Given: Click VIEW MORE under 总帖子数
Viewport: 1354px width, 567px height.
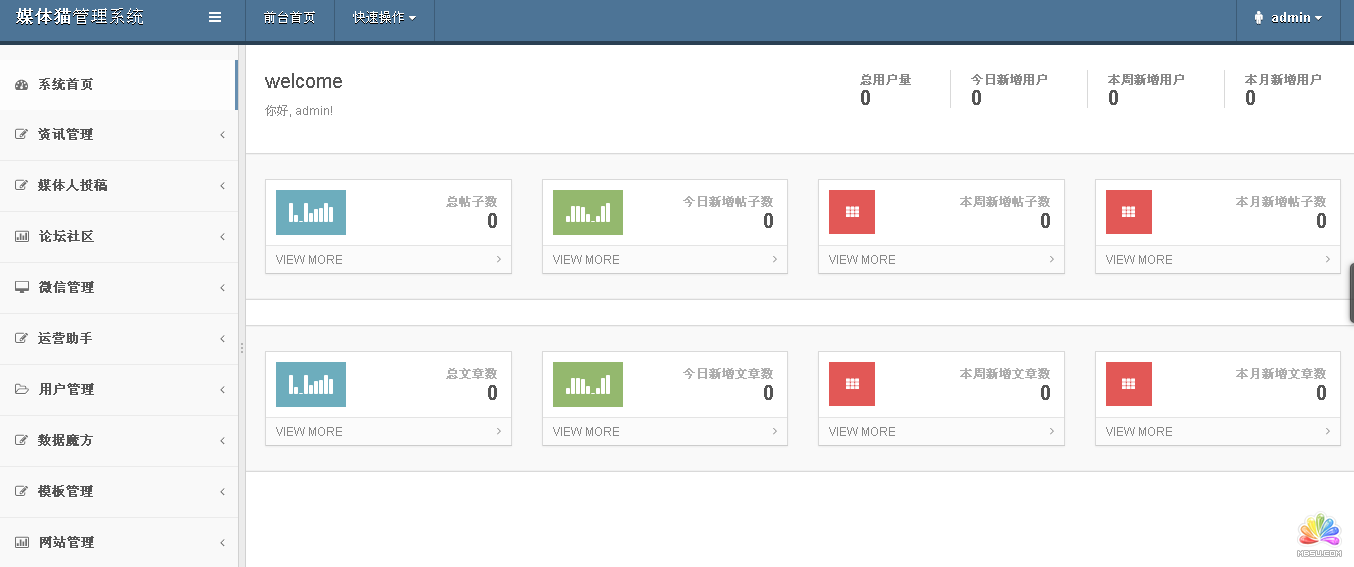Looking at the screenshot, I should click(309, 260).
